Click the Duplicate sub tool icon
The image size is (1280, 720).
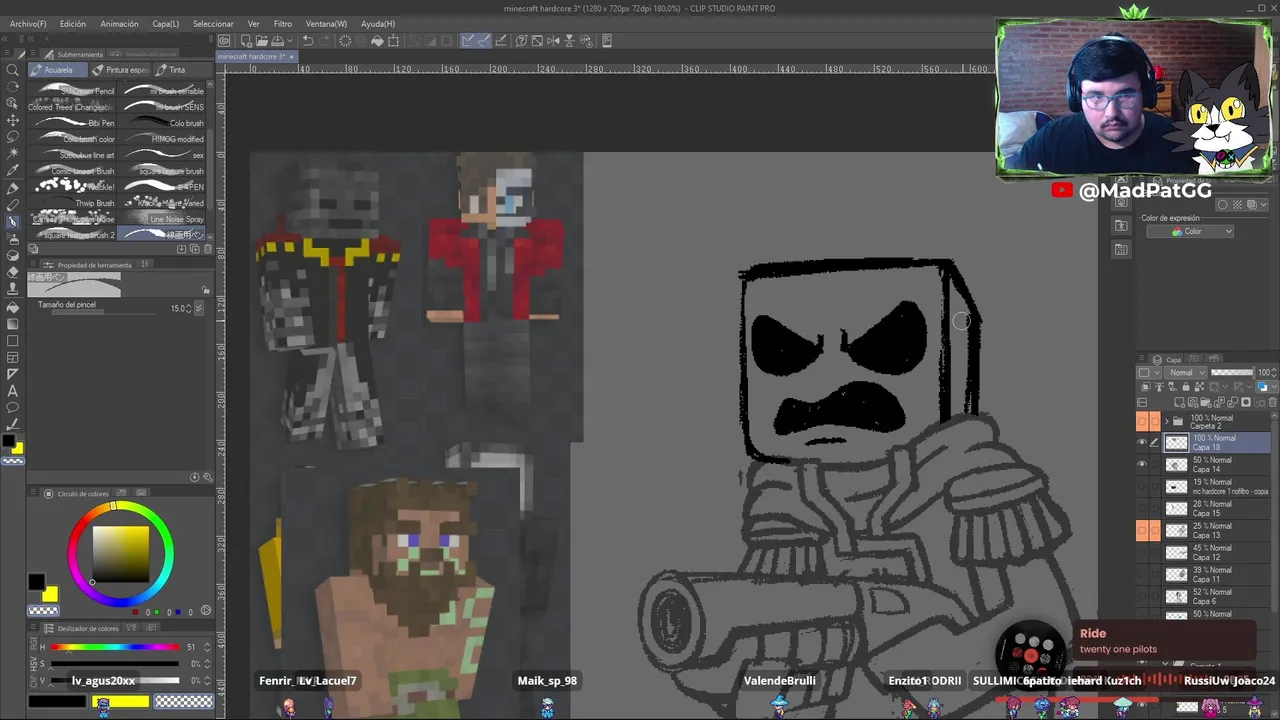[x=193, y=248]
